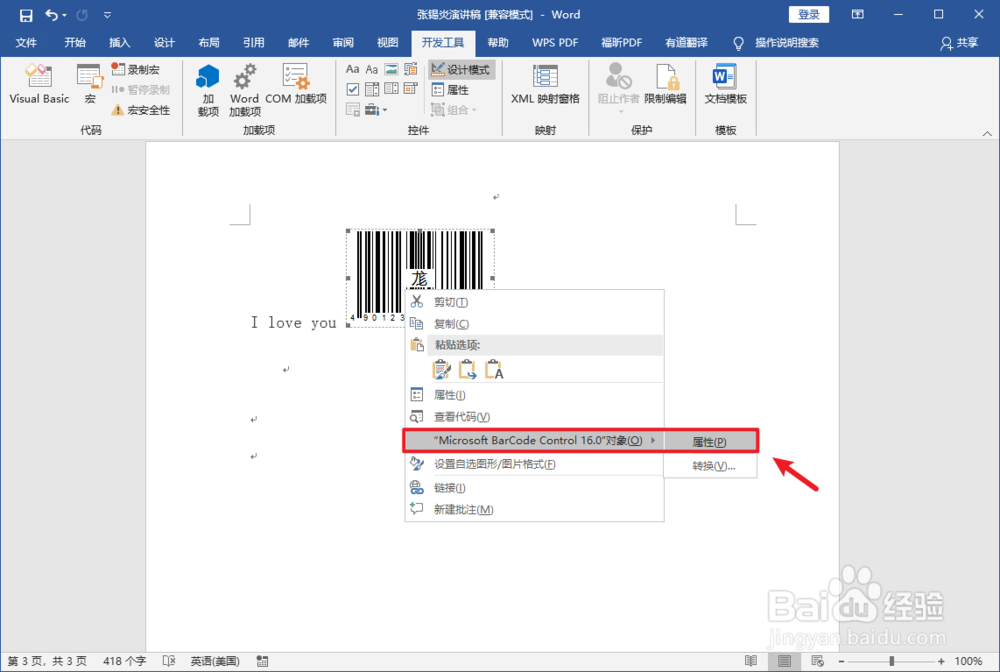The width and height of the screenshot is (1000, 672).
Task: Switch to the 引用 tab
Action: [x=253, y=43]
